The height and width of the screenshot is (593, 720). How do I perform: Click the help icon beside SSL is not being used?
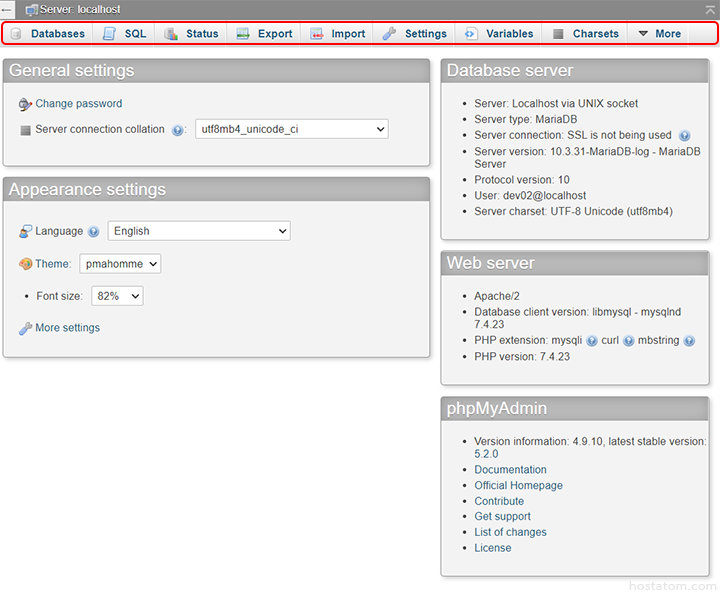click(684, 136)
